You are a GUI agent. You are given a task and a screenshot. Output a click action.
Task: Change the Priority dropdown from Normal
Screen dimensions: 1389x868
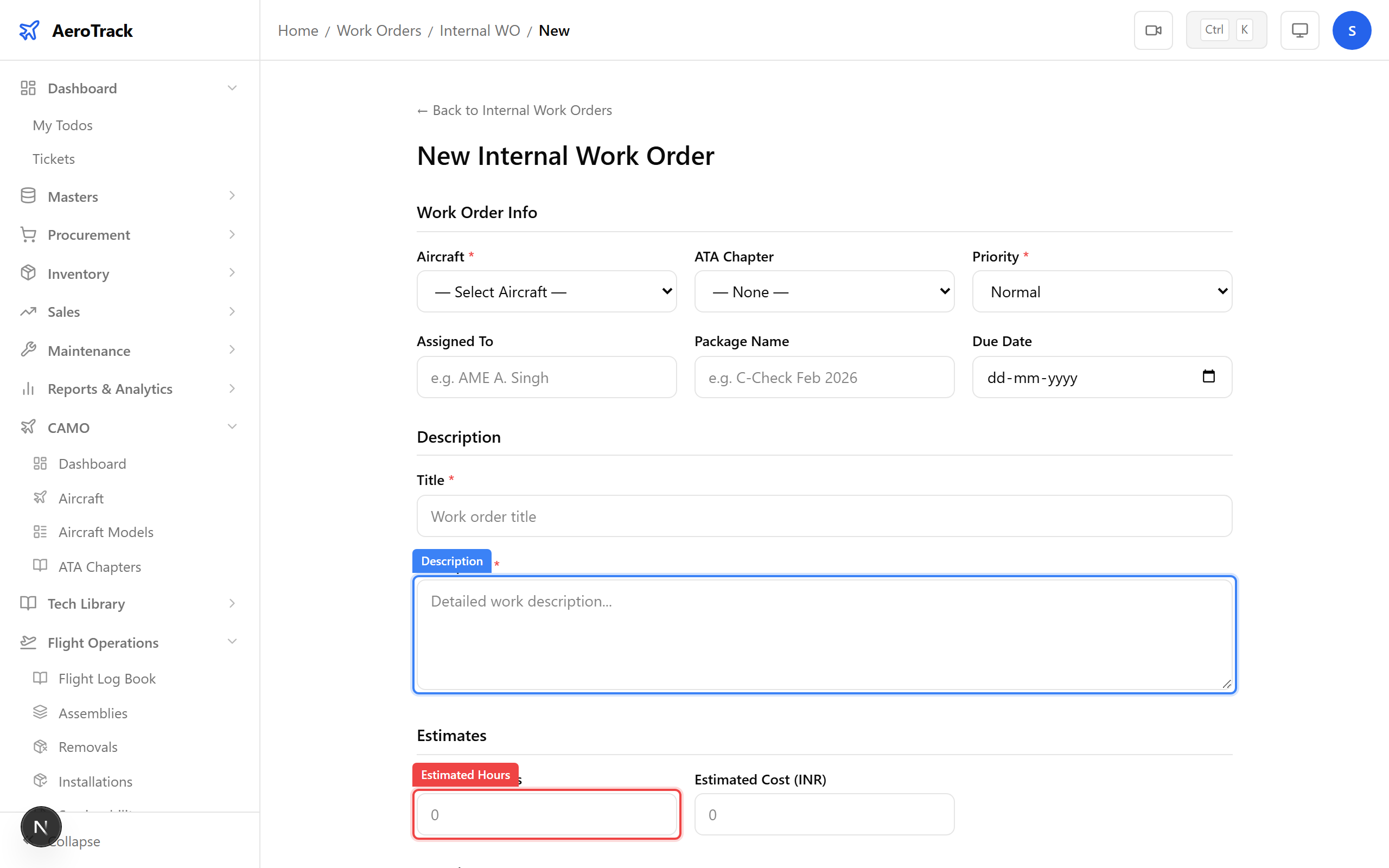[1101, 292]
